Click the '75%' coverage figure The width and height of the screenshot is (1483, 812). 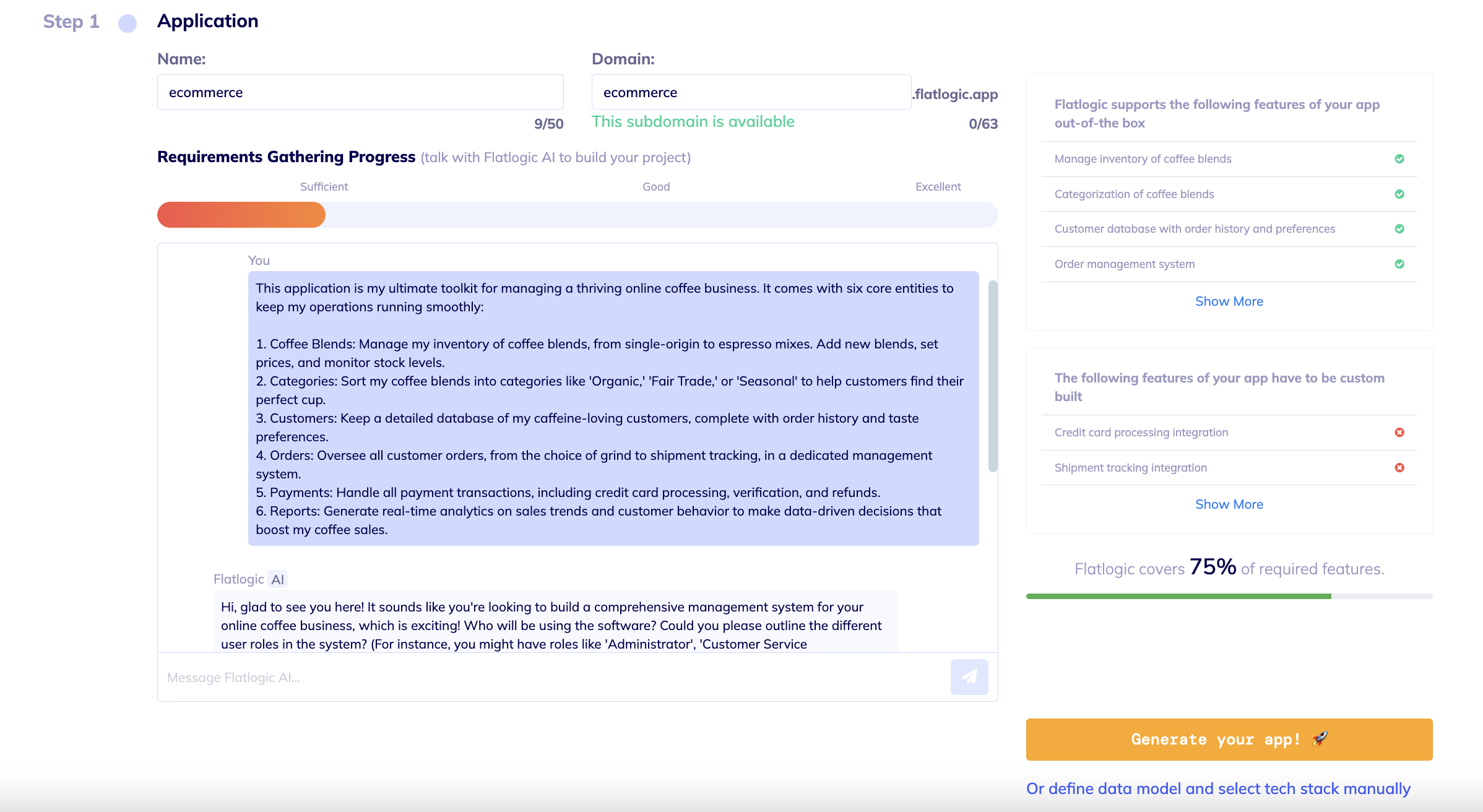tap(1213, 567)
